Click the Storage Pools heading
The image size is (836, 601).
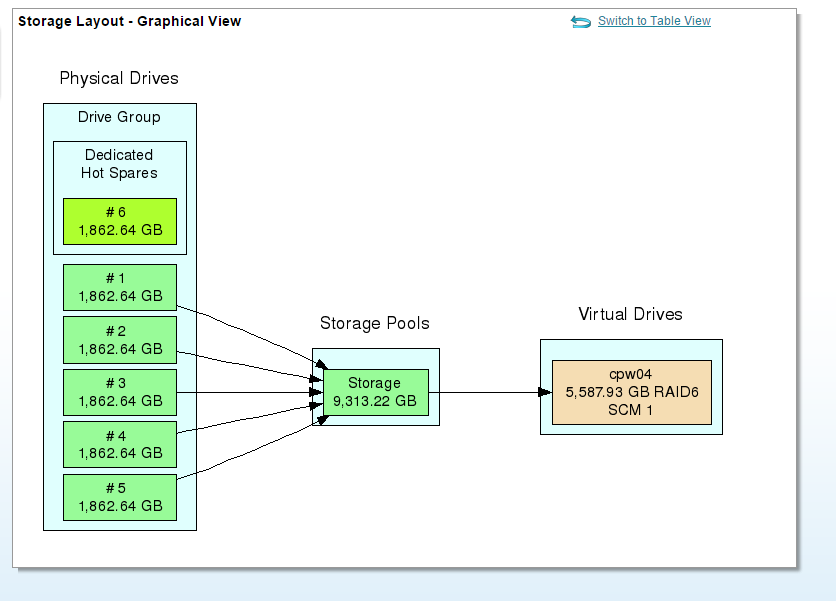375,323
